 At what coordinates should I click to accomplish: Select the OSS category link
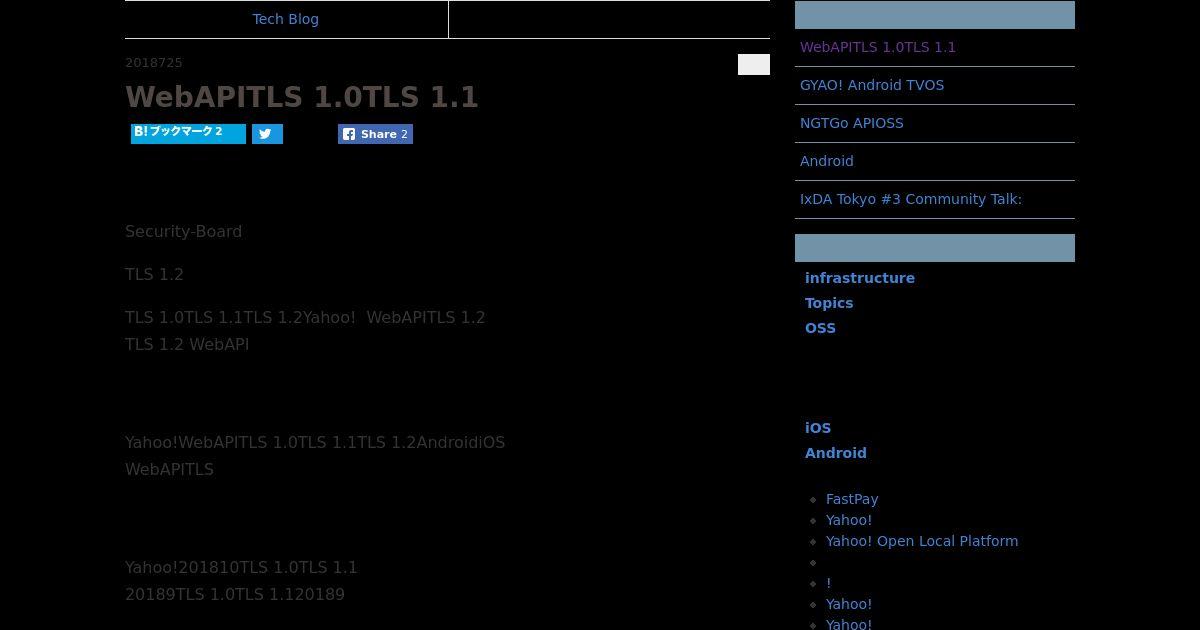pyautogui.click(x=820, y=328)
